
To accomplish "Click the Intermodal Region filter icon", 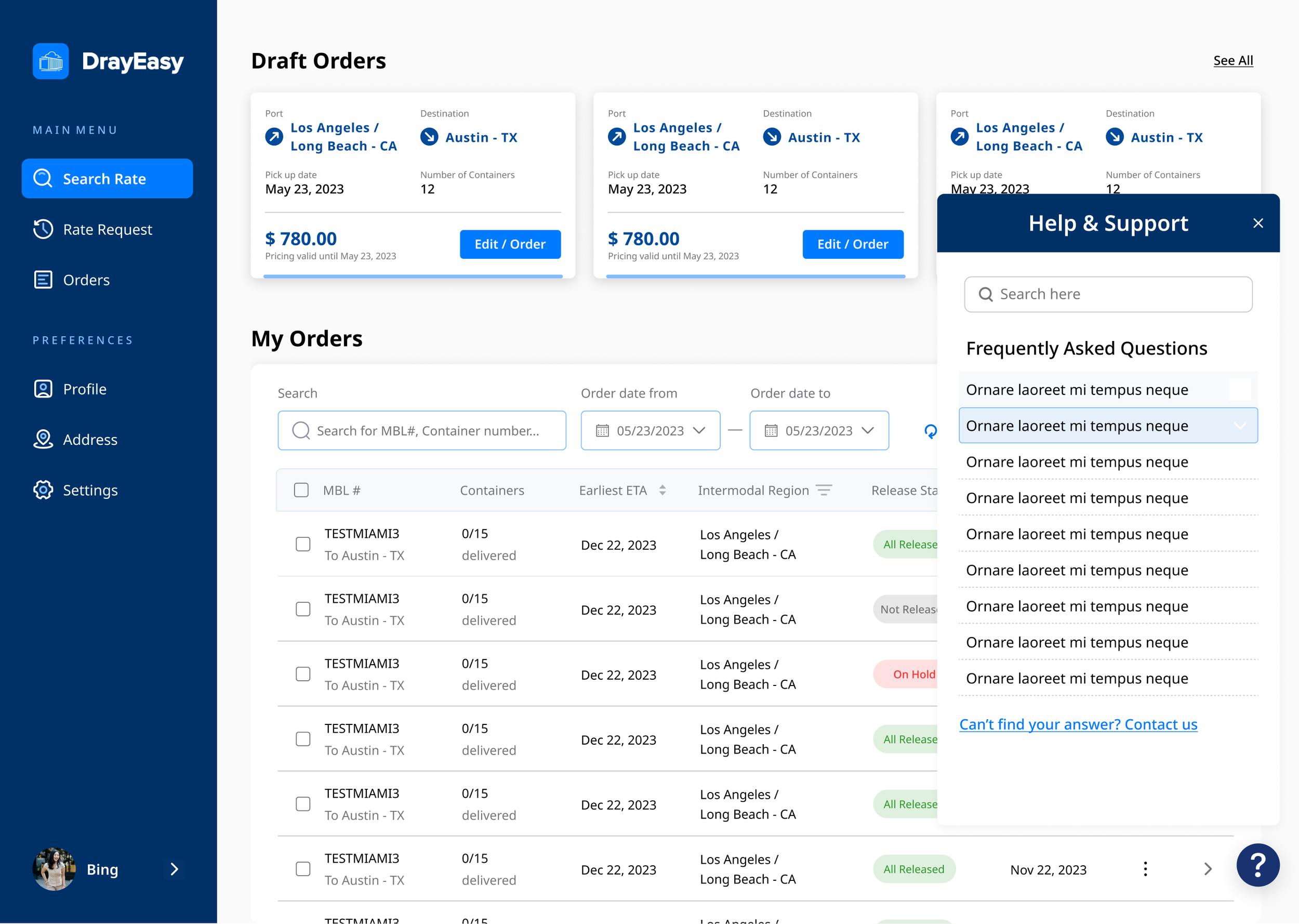I will [824, 490].
